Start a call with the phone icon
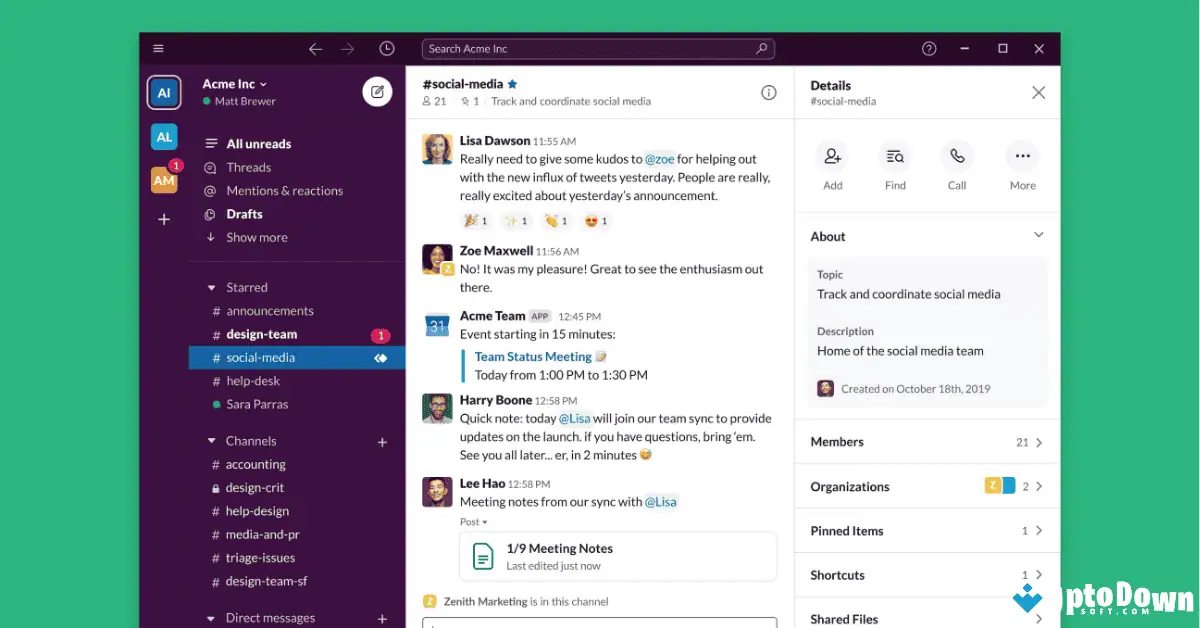Viewport: 1200px width, 628px height. tap(957, 158)
